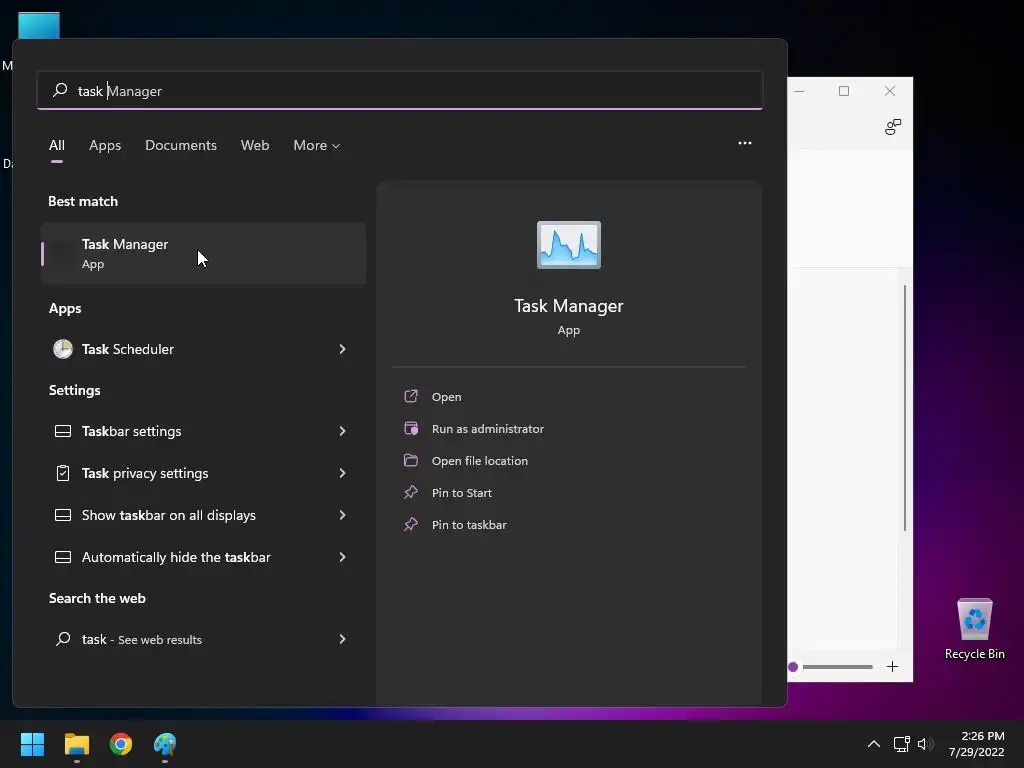
Task: Click the people icon in background window
Action: click(893, 126)
